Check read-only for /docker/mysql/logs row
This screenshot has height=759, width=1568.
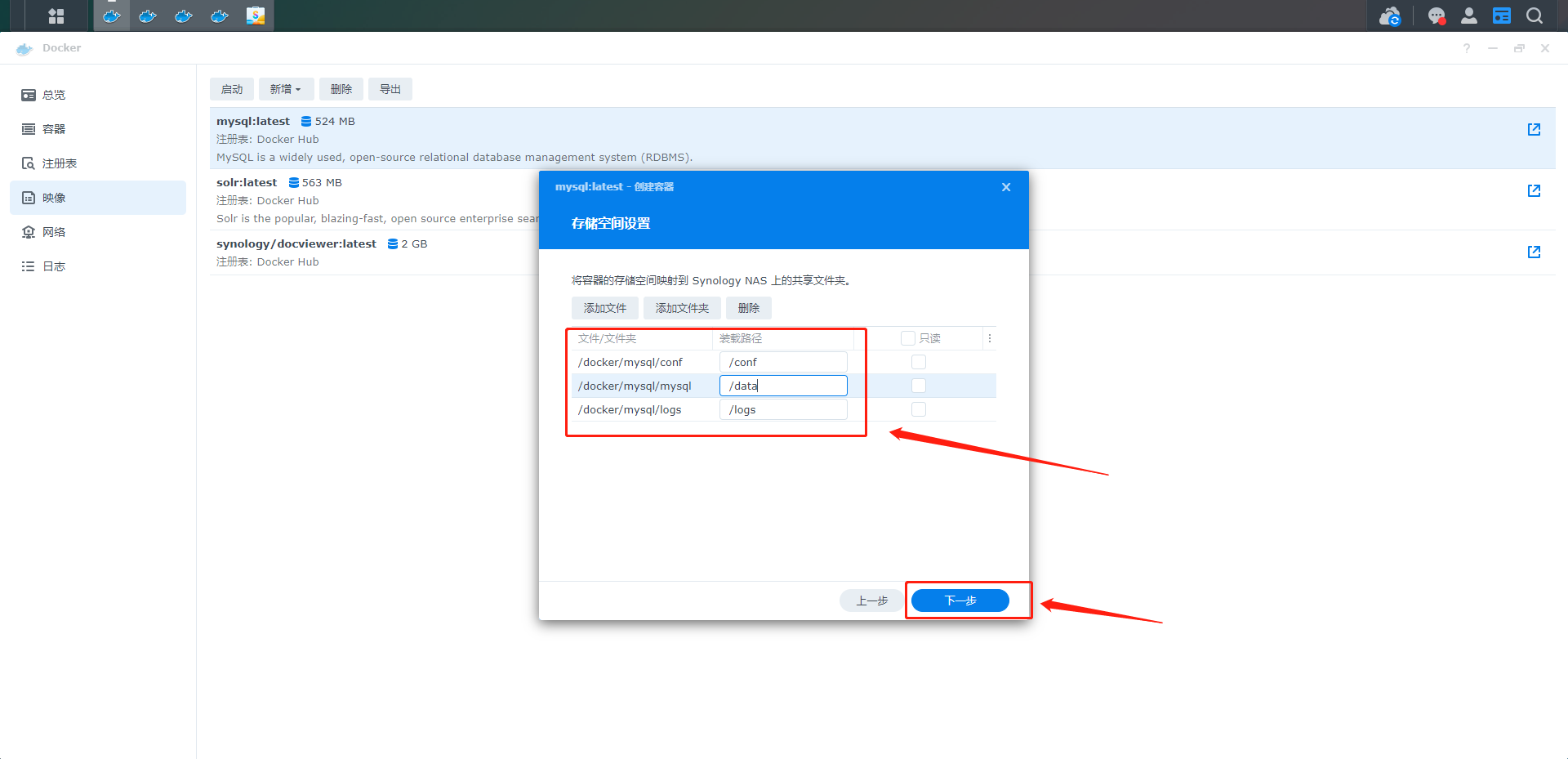pos(919,409)
